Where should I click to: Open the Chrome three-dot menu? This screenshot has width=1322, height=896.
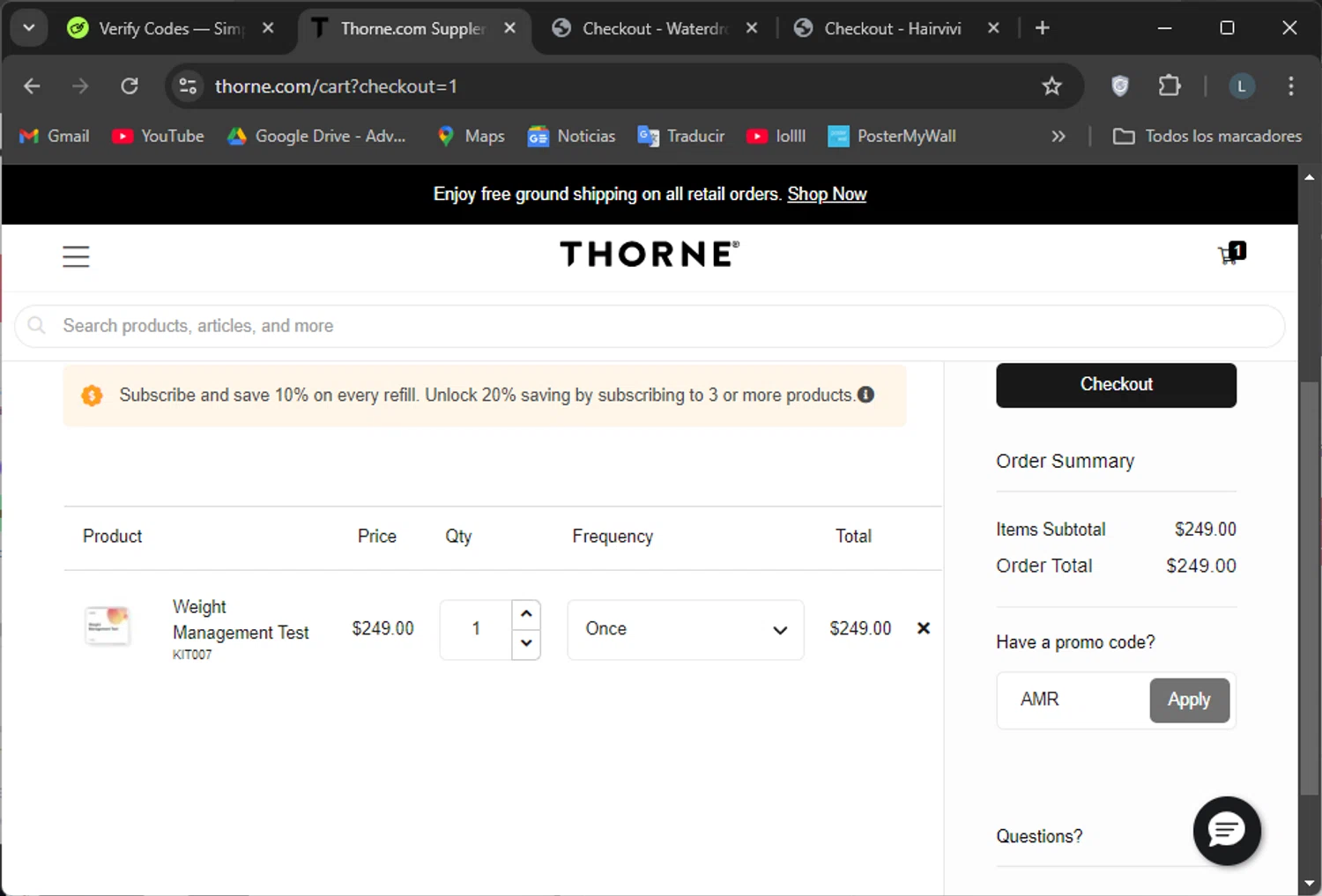point(1291,86)
